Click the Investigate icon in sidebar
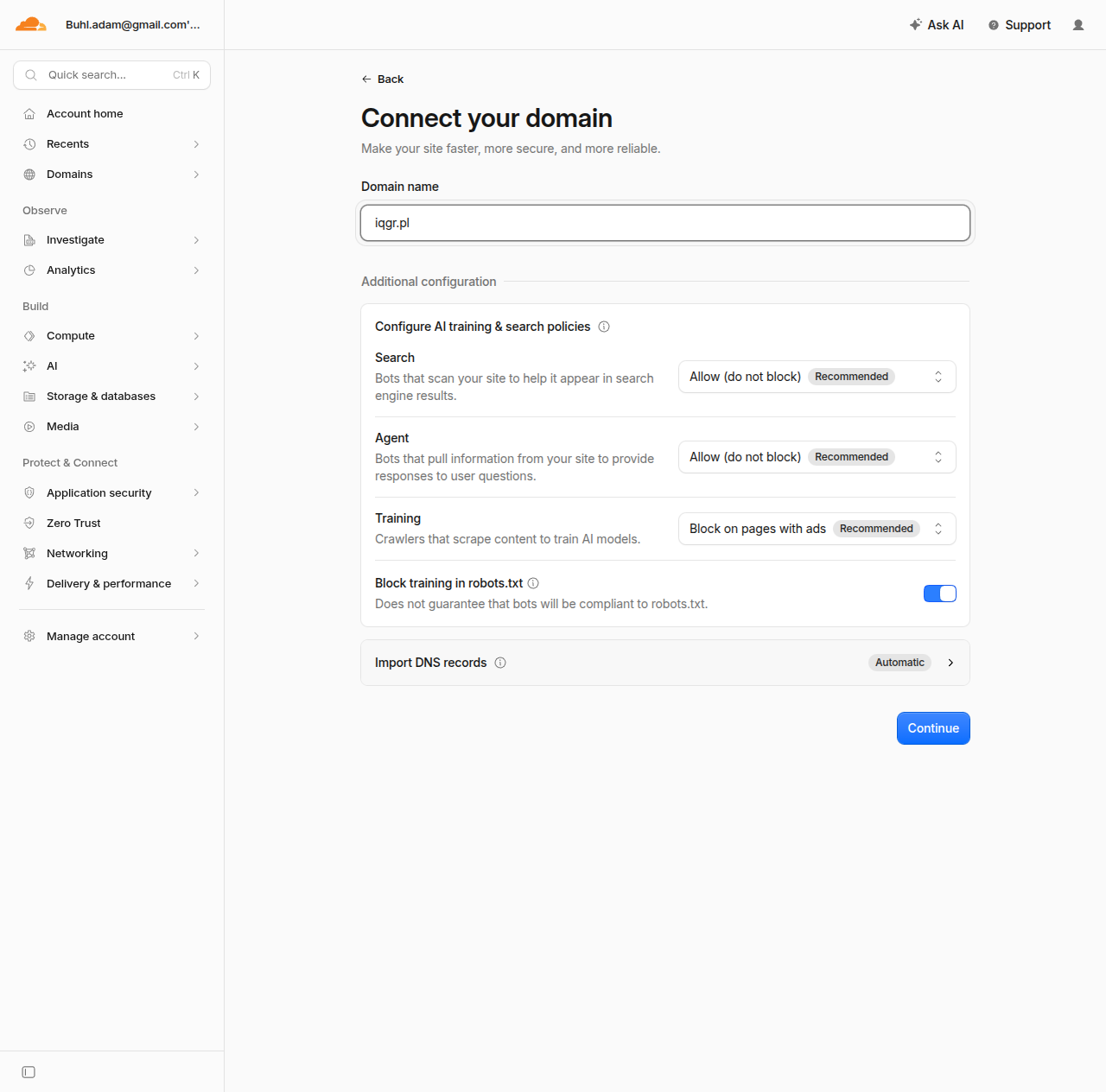 click(x=29, y=240)
